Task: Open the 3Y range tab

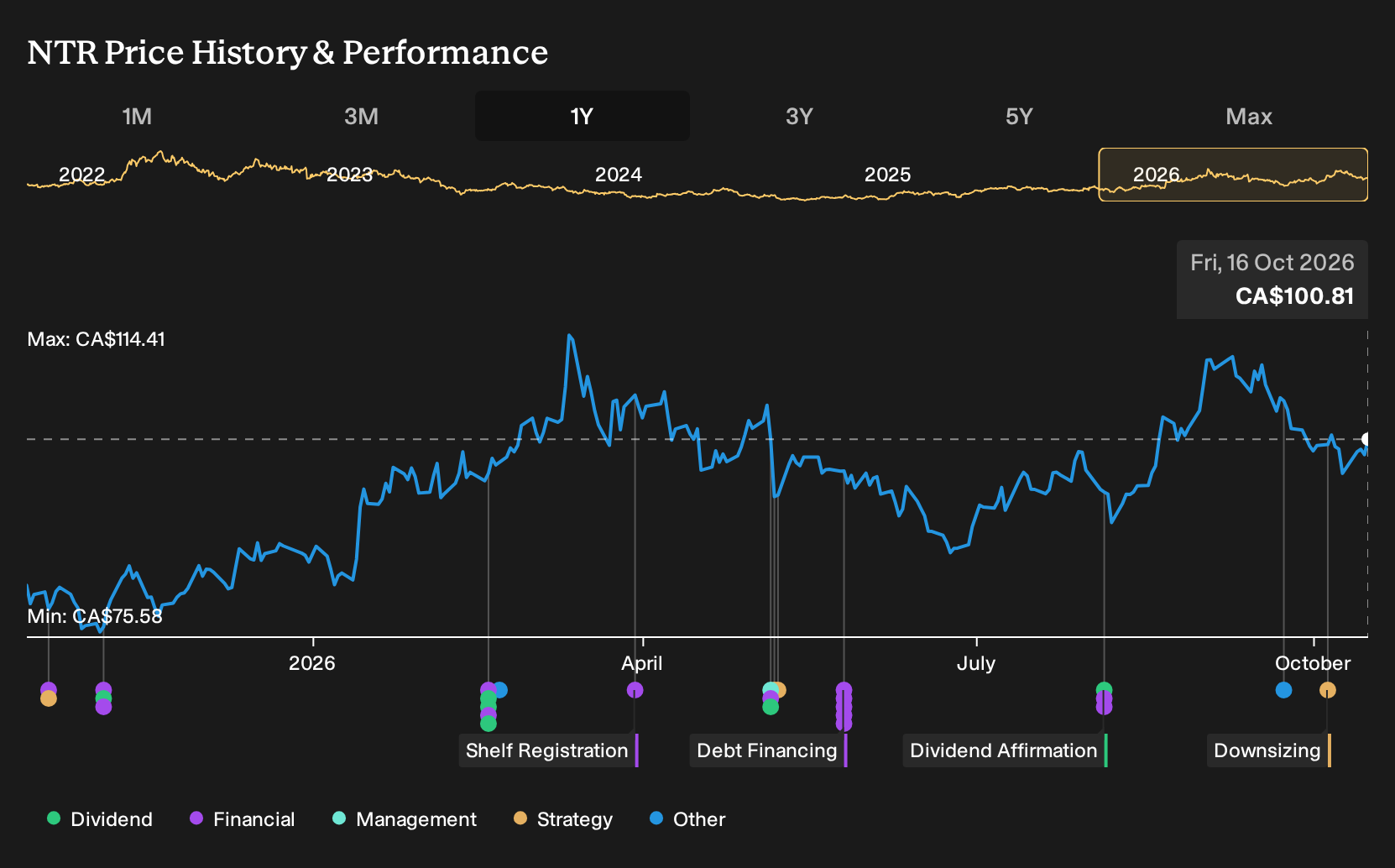Action: pos(799,116)
